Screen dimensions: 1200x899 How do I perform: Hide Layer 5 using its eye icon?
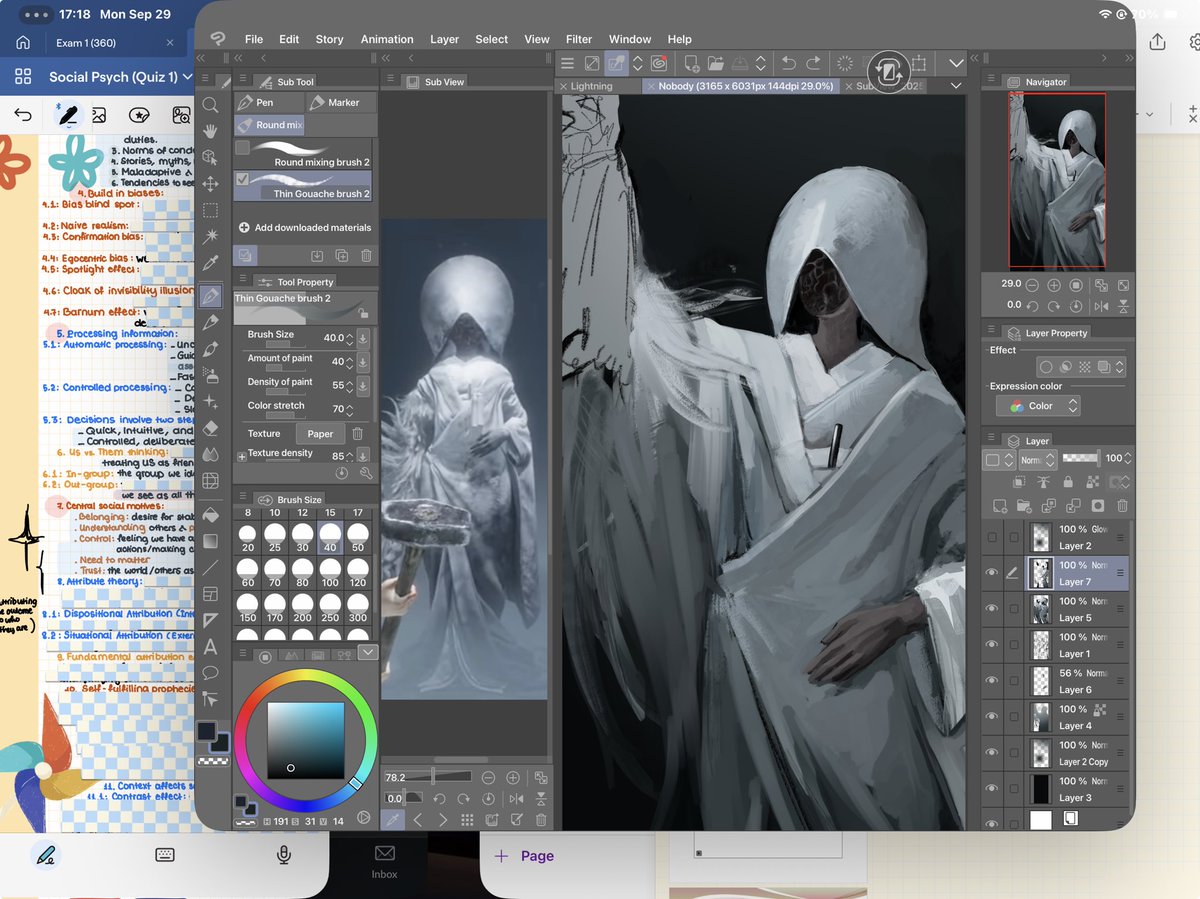tap(992, 609)
